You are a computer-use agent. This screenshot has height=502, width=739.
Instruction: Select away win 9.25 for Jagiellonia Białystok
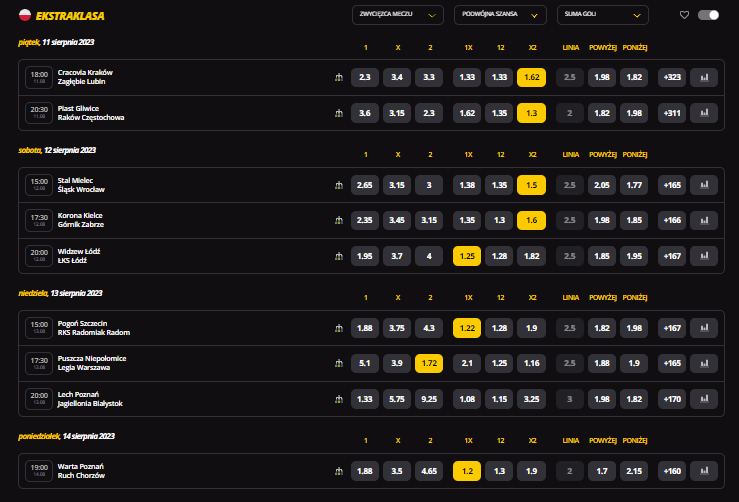coord(429,399)
